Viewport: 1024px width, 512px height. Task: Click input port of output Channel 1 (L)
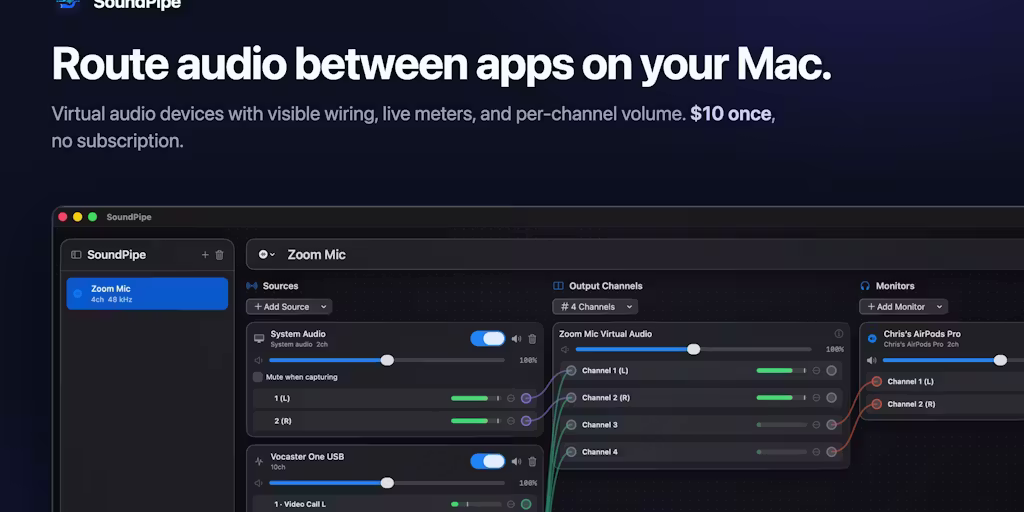571,371
